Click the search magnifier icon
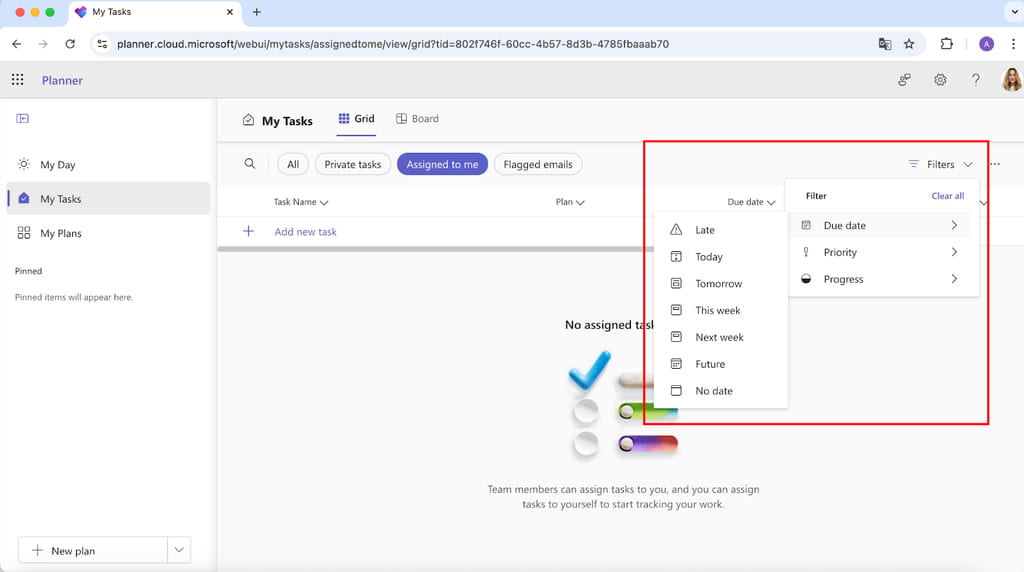Screen dimensions: 1024x572 pyautogui.click(x=249, y=164)
